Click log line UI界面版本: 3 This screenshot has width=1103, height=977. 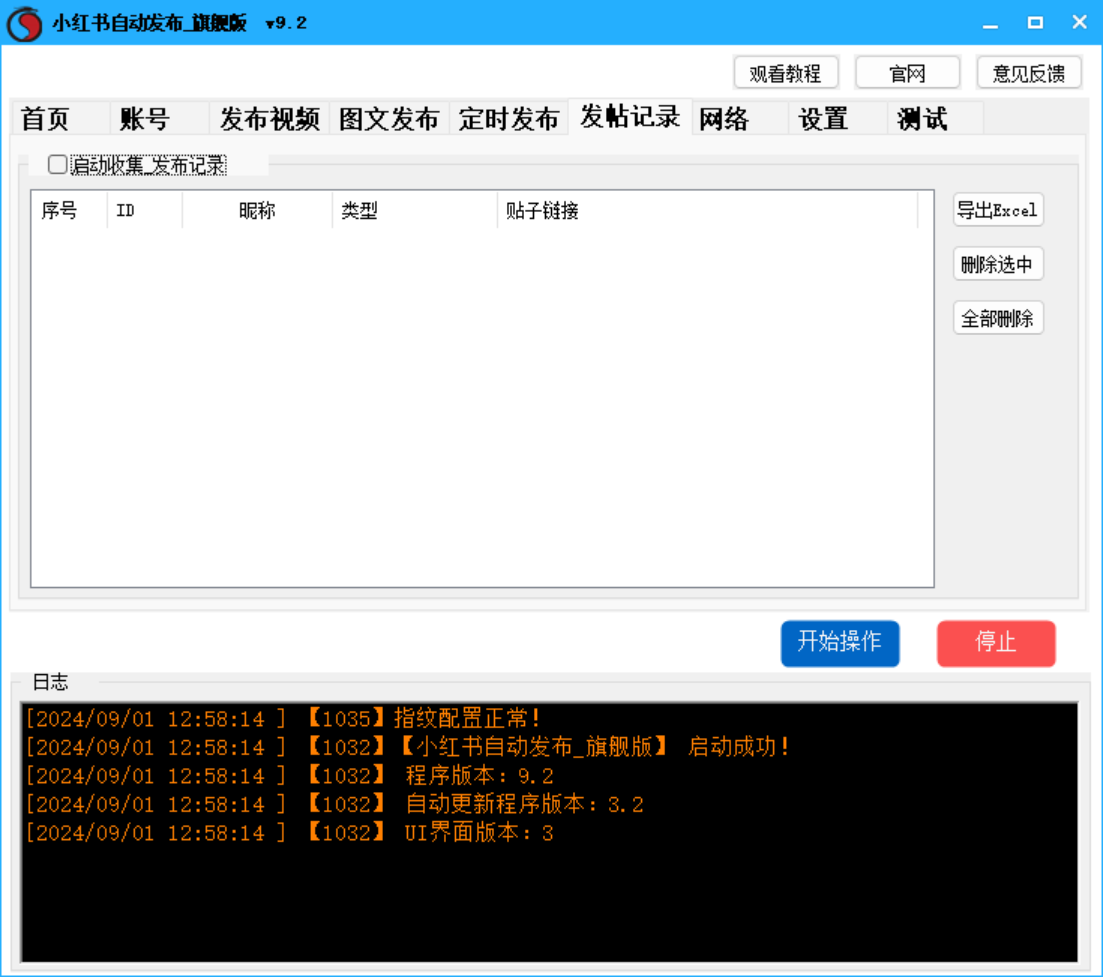coord(290,833)
